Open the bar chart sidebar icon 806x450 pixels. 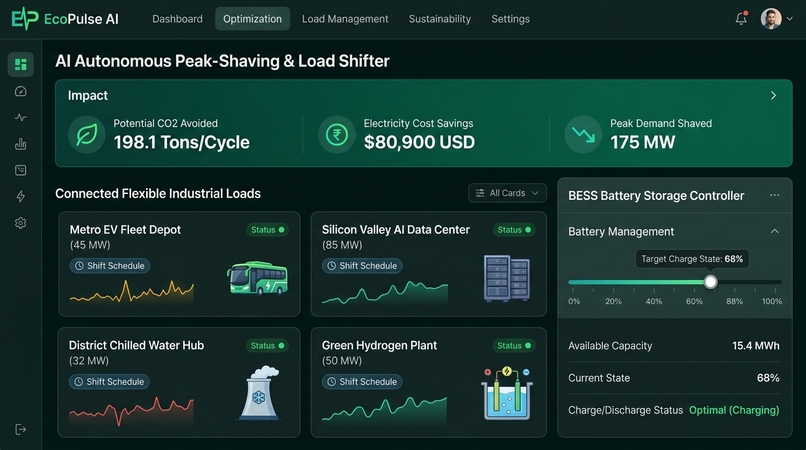pos(21,144)
